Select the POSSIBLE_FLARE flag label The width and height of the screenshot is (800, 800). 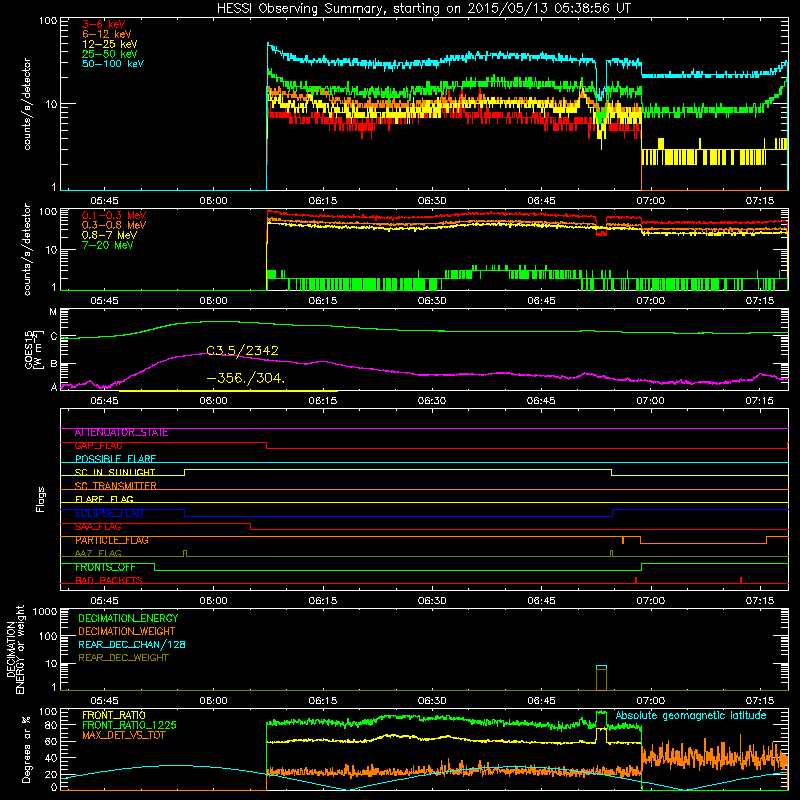click(x=115, y=459)
